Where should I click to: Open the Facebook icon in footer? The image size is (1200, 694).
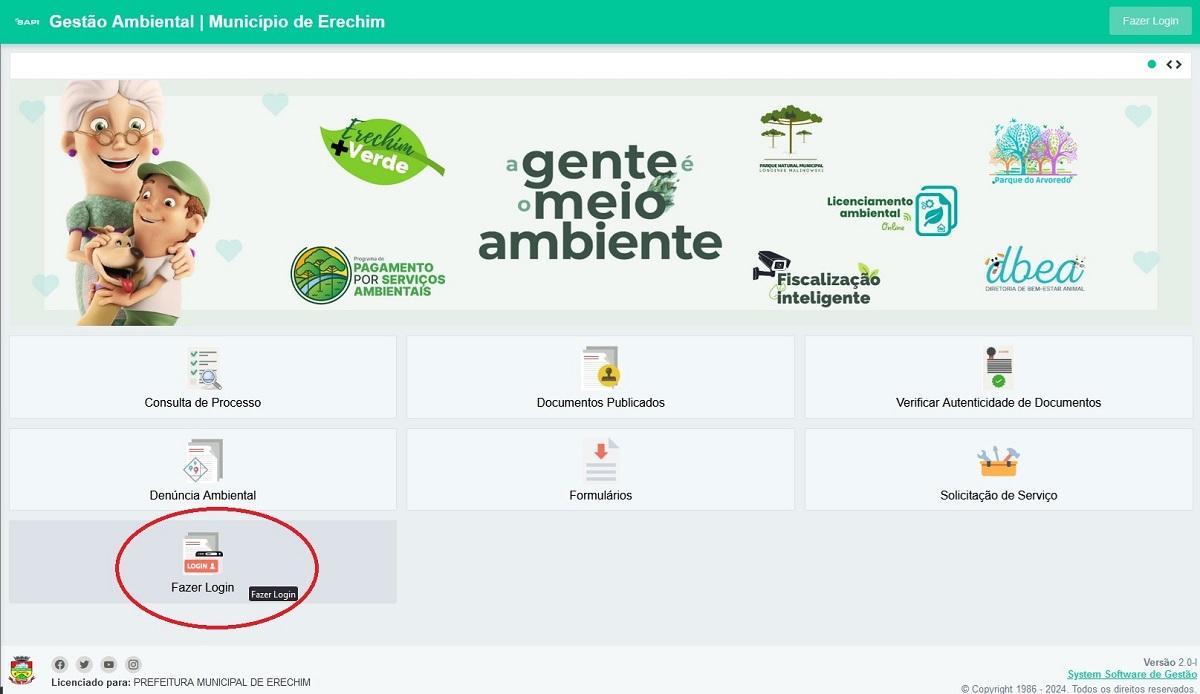point(59,664)
